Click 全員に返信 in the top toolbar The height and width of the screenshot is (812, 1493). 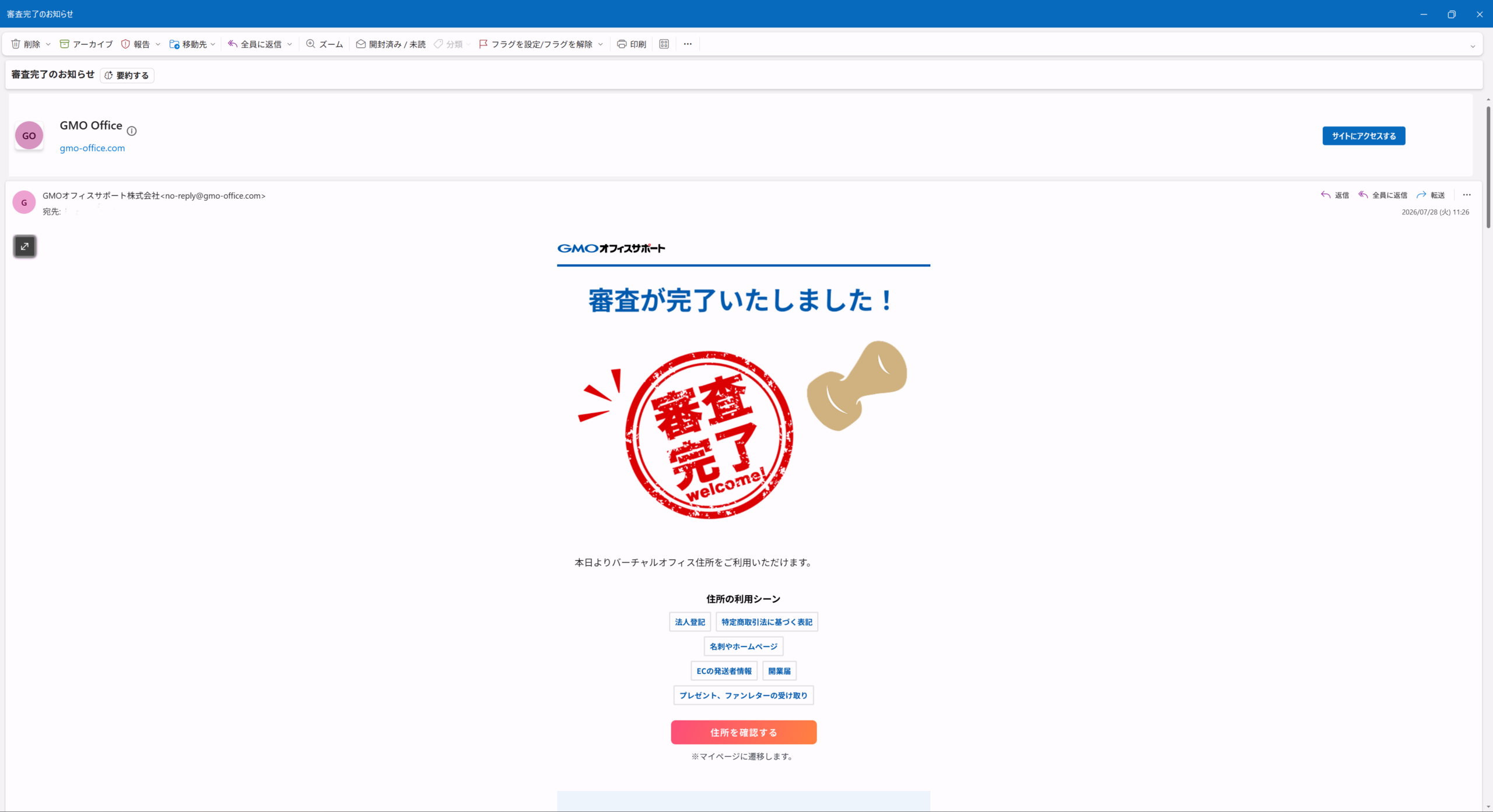[x=255, y=44]
